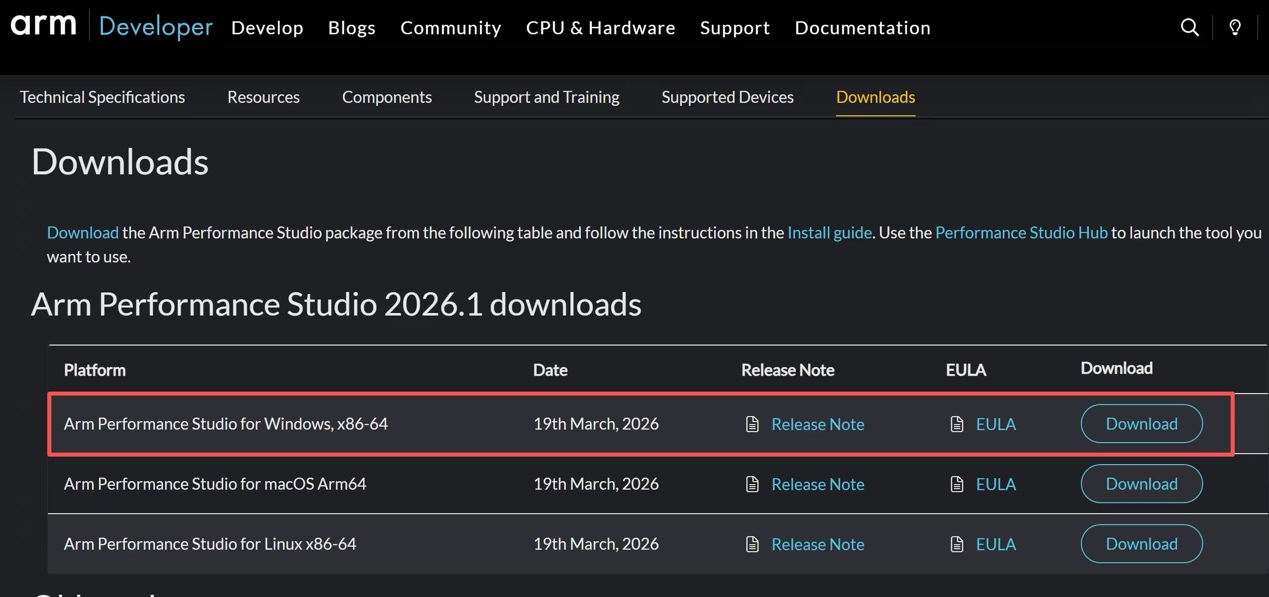Open the Blogs menu
The height and width of the screenshot is (597, 1269).
coord(352,28)
